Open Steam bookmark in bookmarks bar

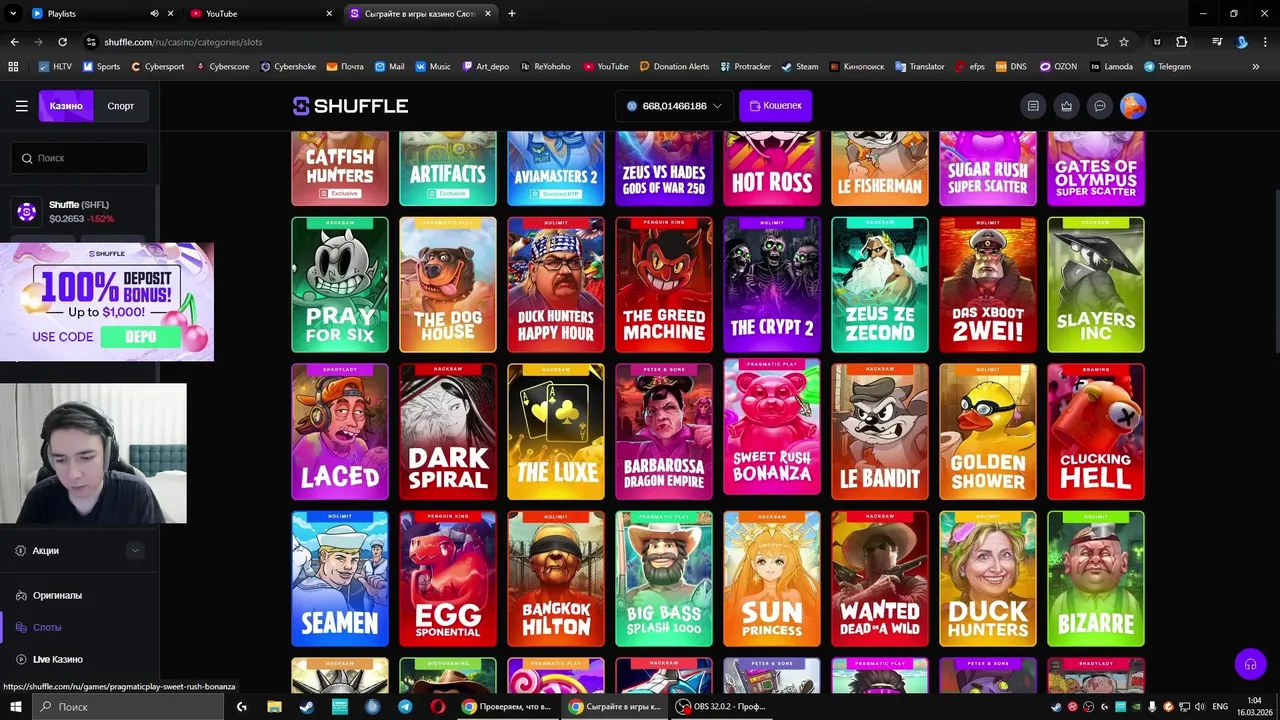pos(799,66)
